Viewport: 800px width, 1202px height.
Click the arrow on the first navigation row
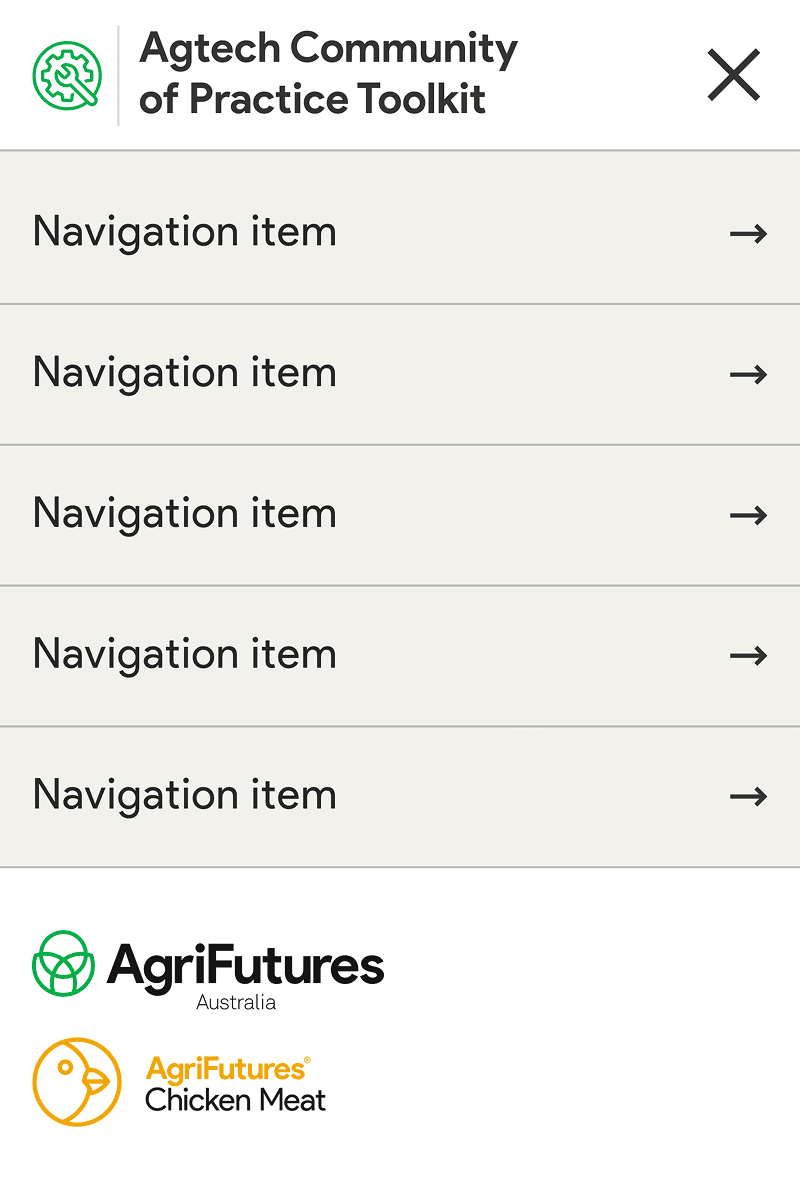coord(748,234)
